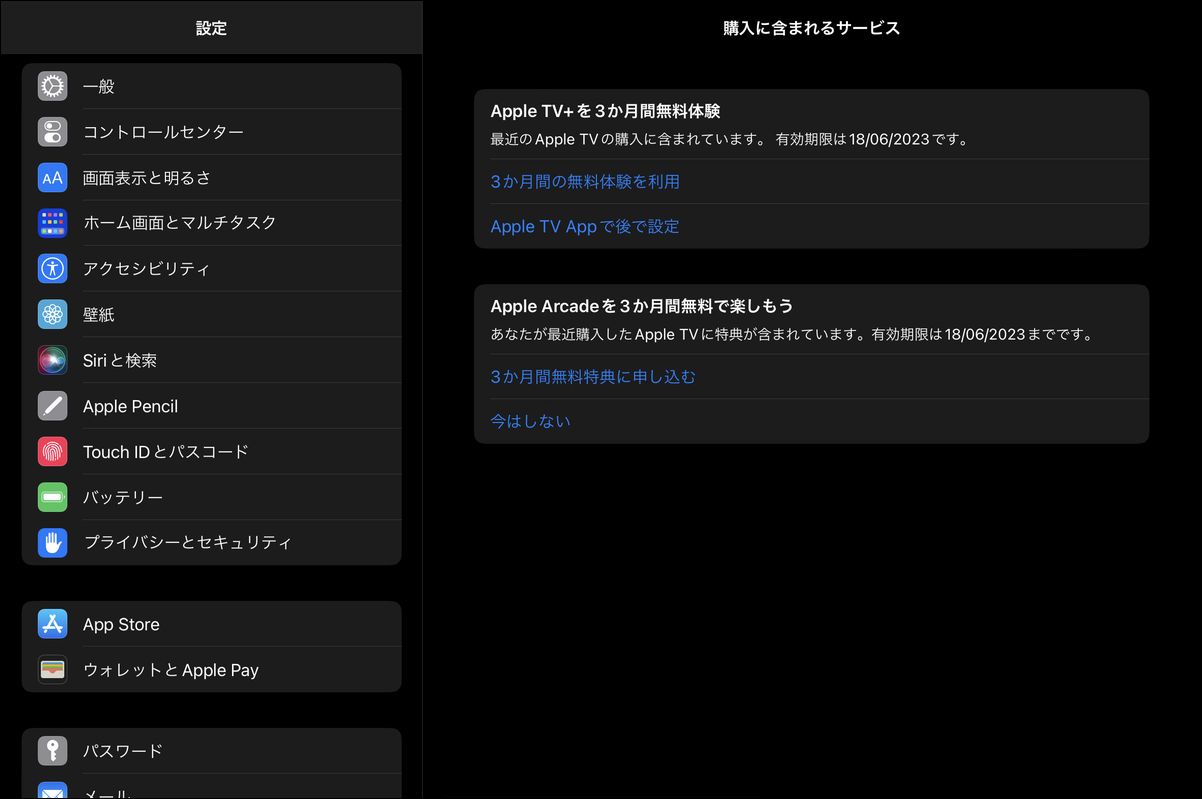1202x799 pixels.
Task: Click Apple Arcade expiry description text
Action: pyautogui.click(x=794, y=334)
